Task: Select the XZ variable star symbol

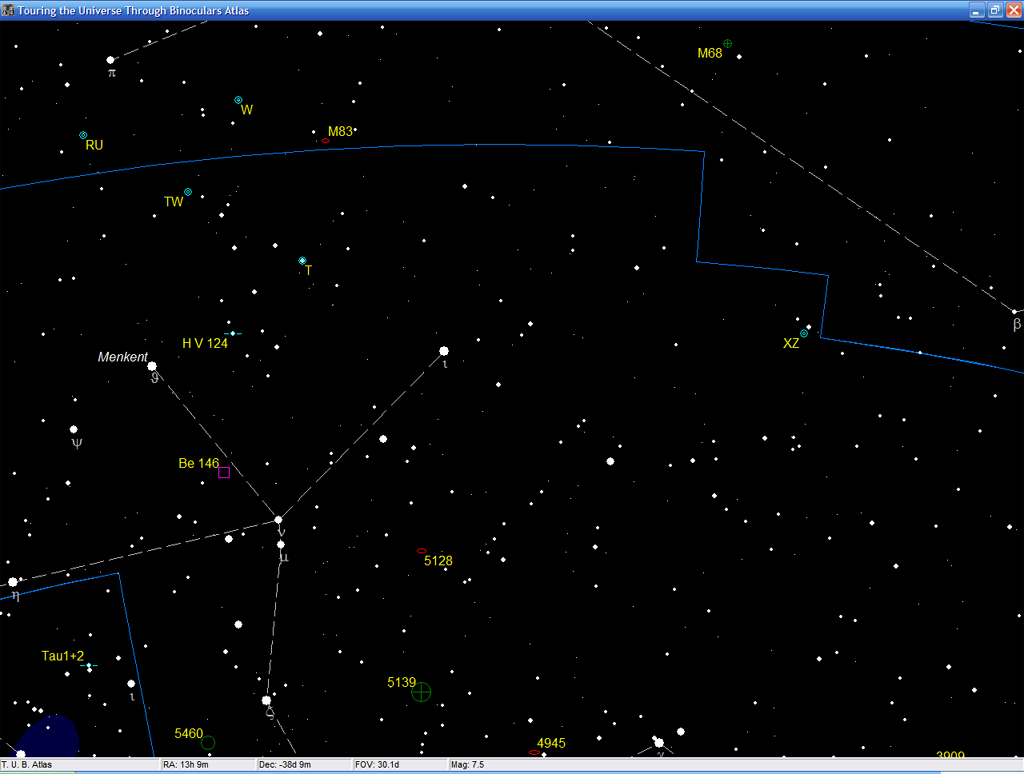Action: 804,333
